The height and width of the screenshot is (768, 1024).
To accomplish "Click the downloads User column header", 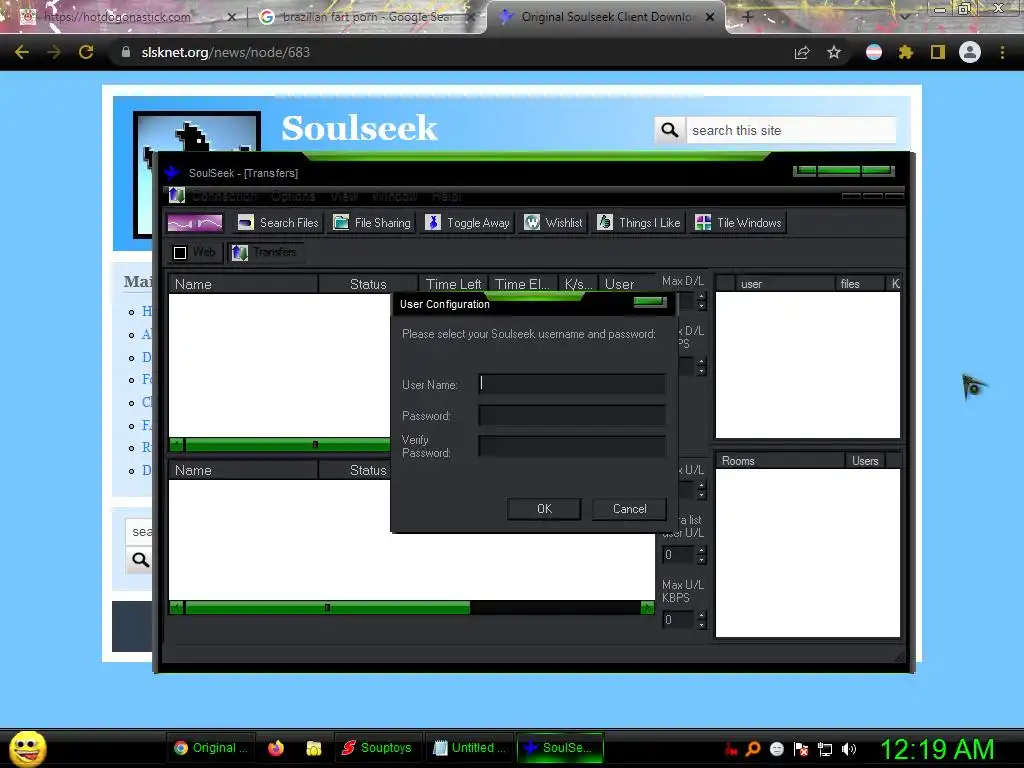I will 626,284.
